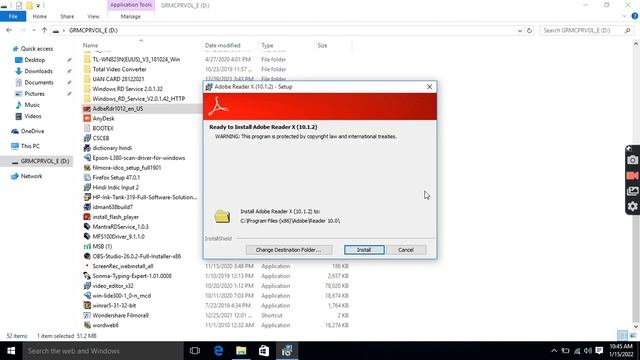This screenshot has height=360, width=640.
Task: Select the UAN CARD 28122021 folder icon
Action: pyautogui.click(x=87, y=79)
